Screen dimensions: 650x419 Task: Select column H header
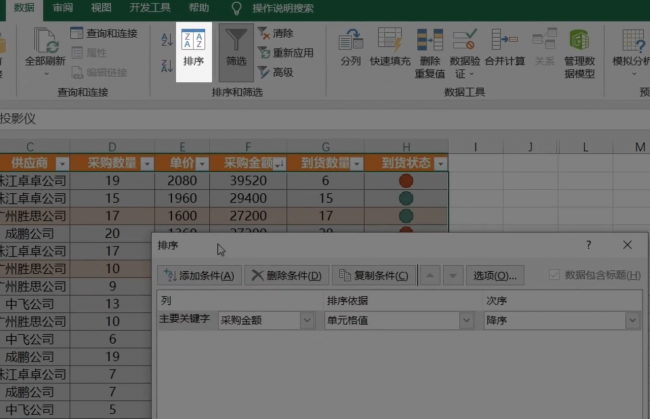[x=406, y=147]
